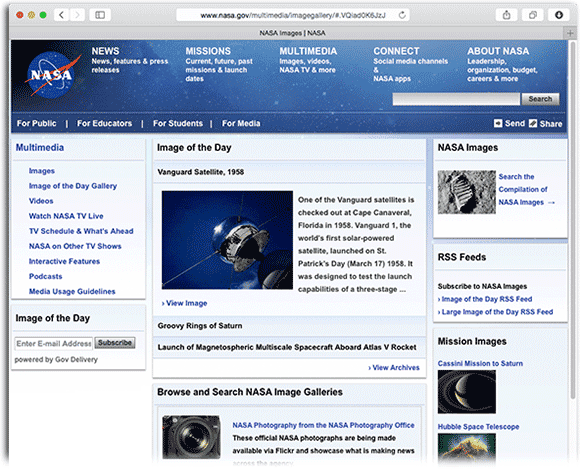Click the Subscribe button
Image resolution: width=580 pixels, height=470 pixels.
tap(115, 343)
